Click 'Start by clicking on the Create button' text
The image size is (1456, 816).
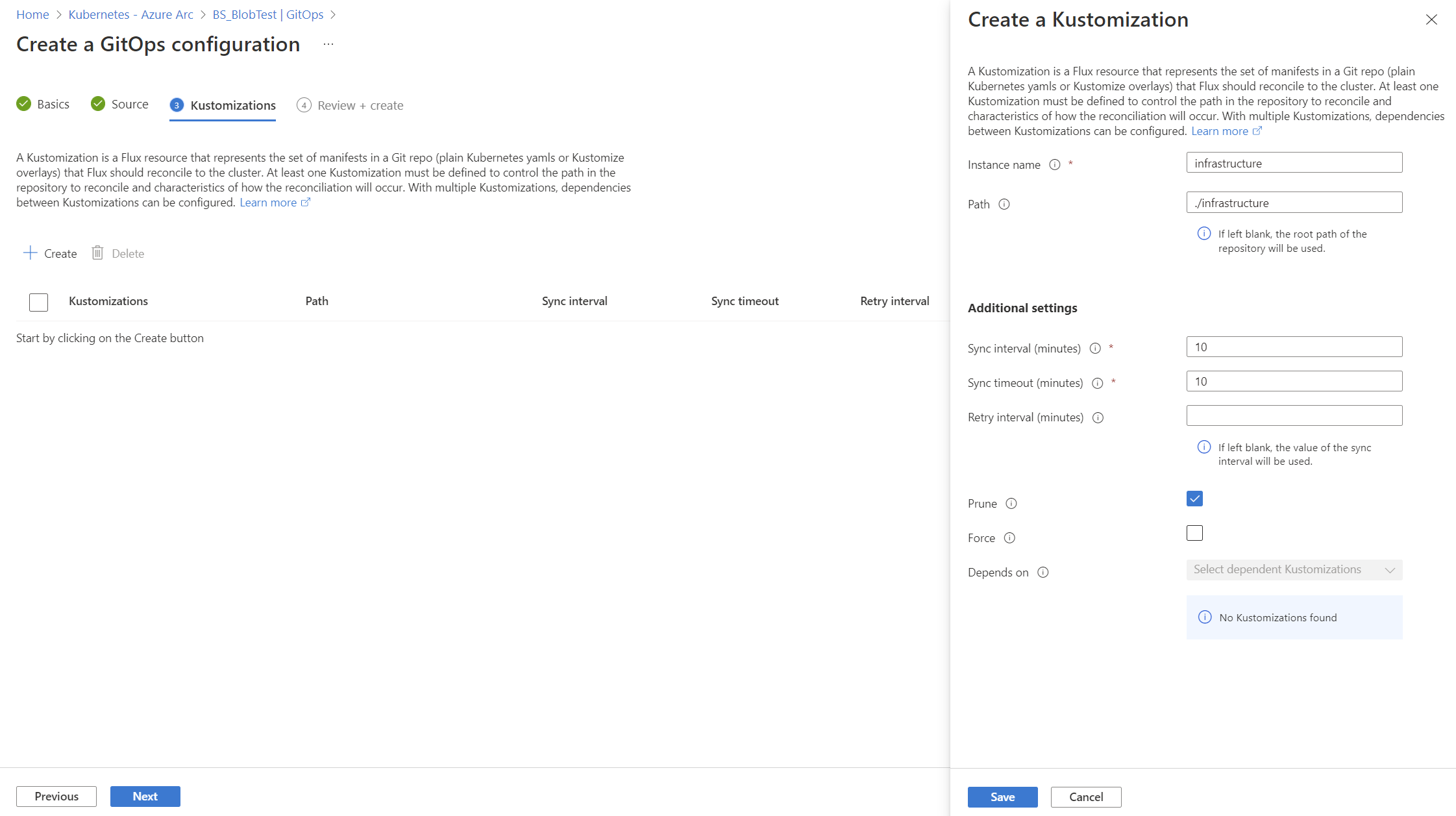[110, 338]
